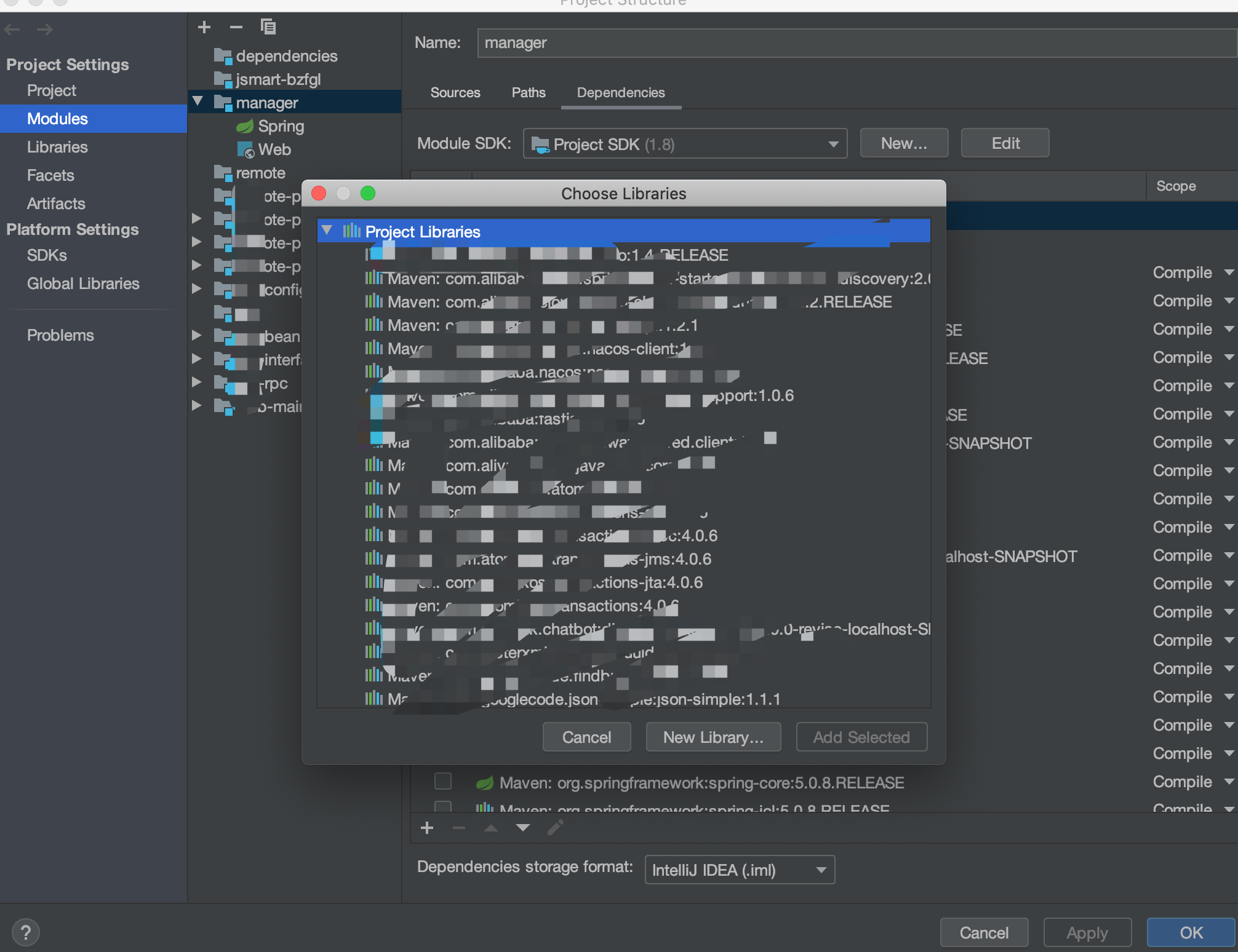This screenshot has height=952, width=1238.
Task: Click the help question mark icon
Action: pyautogui.click(x=26, y=932)
